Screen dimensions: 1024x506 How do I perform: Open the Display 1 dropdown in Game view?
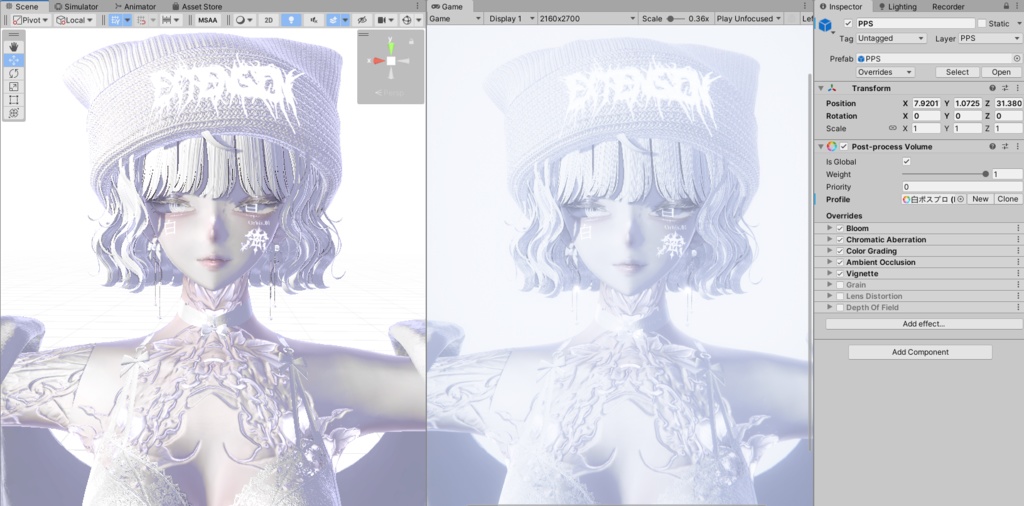(x=512, y=19)
